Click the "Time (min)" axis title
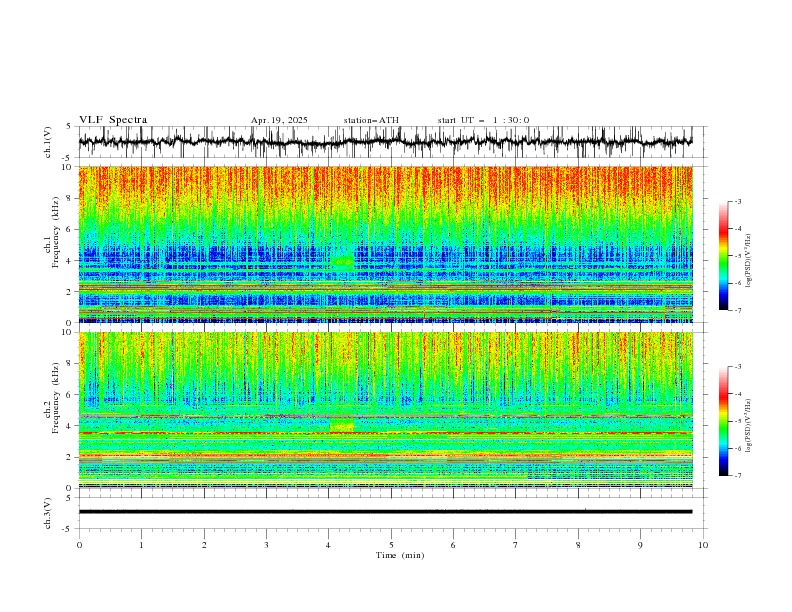Screen dimensions: 792x612 (400, 555)
